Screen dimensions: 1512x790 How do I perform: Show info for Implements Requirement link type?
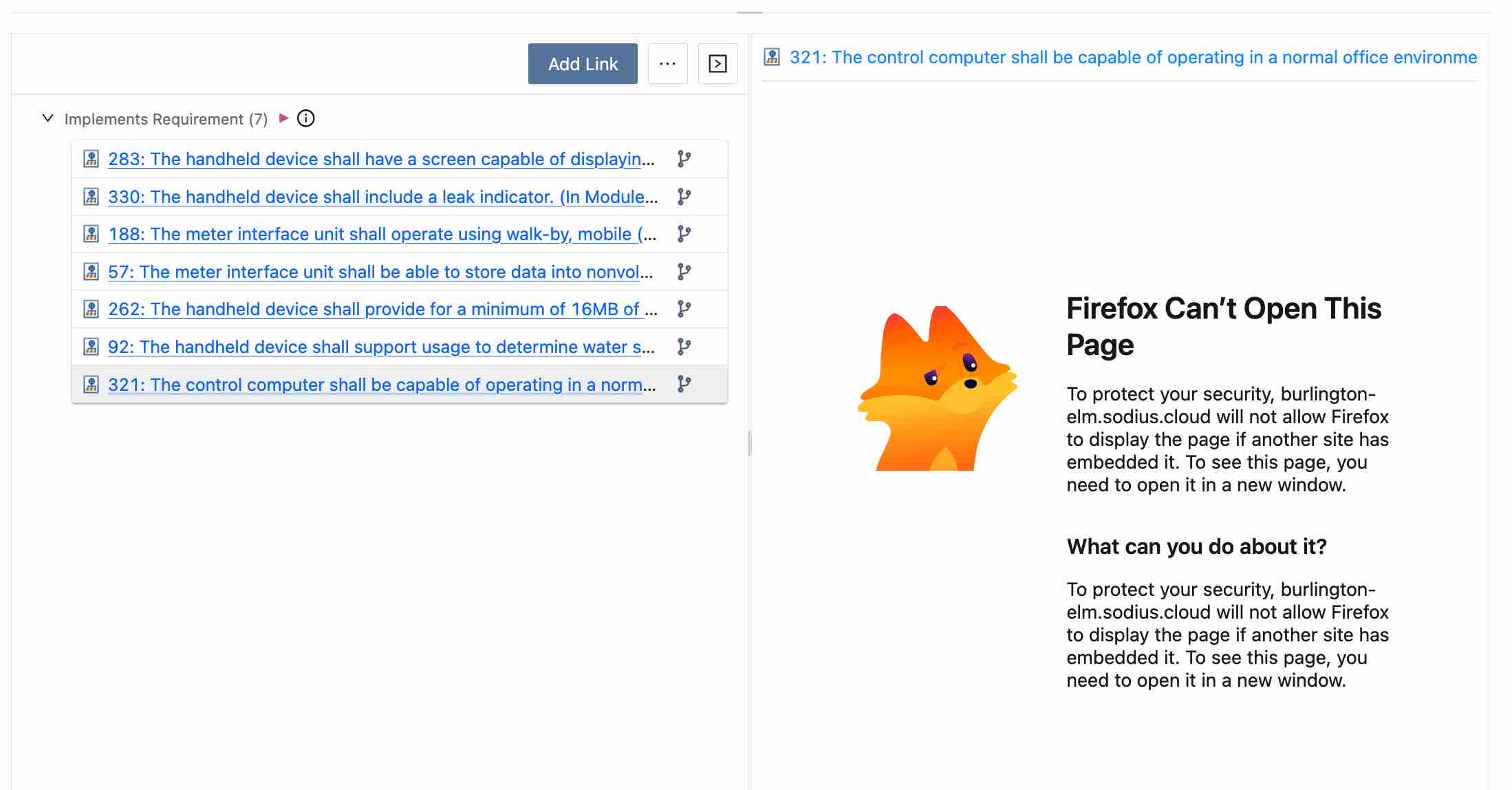(305, 118)
